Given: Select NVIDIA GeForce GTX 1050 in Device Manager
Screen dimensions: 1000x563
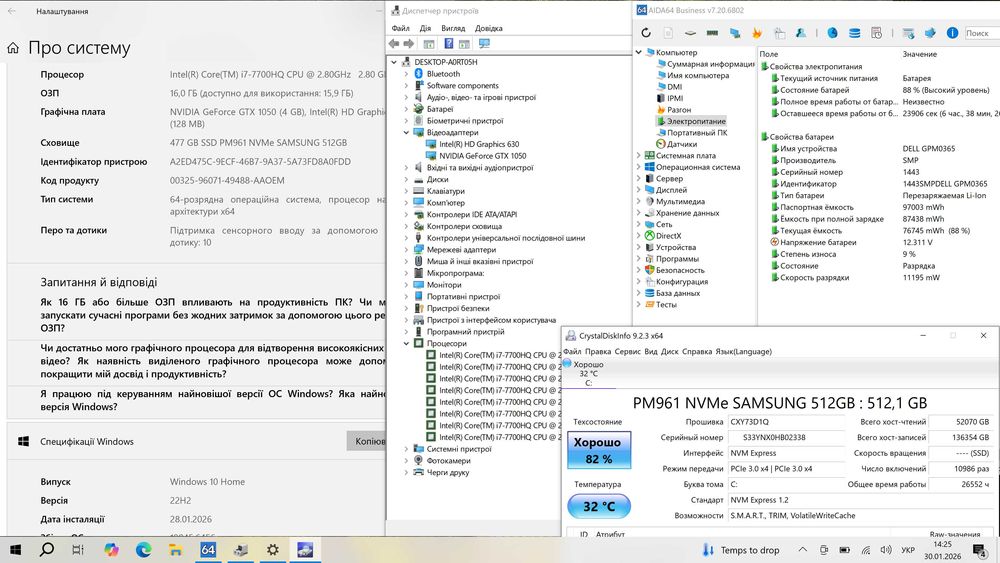Looking at the screenshot, I should coord(482,156).
